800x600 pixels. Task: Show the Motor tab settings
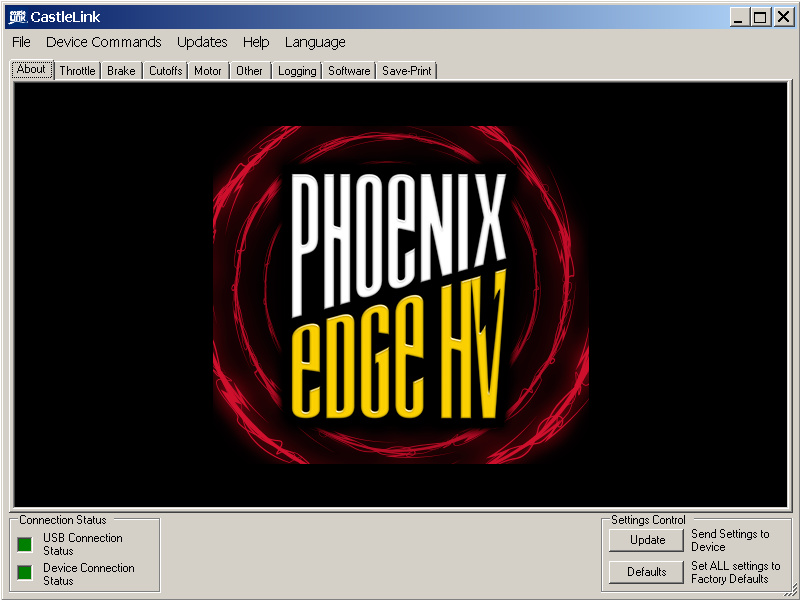pos(208,71)
